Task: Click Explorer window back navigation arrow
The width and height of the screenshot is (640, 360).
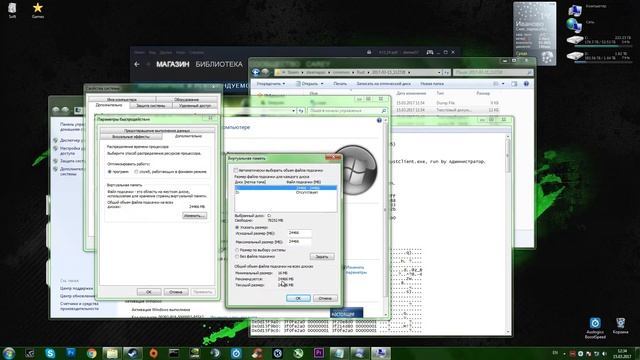Action: [x=256, y=72]
